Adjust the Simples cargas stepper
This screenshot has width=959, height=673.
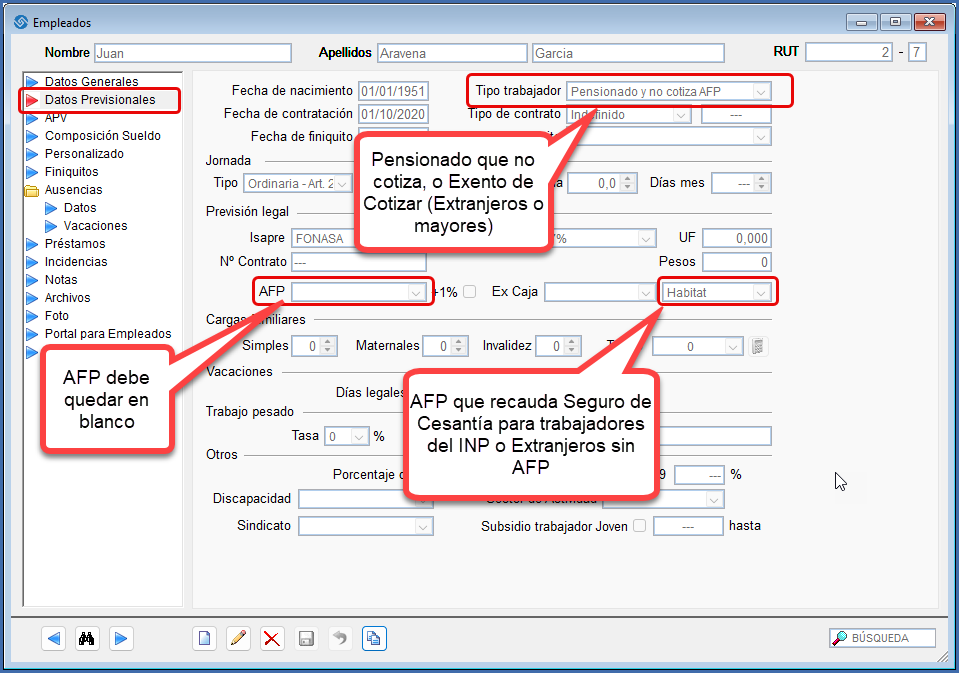[328, 346]
